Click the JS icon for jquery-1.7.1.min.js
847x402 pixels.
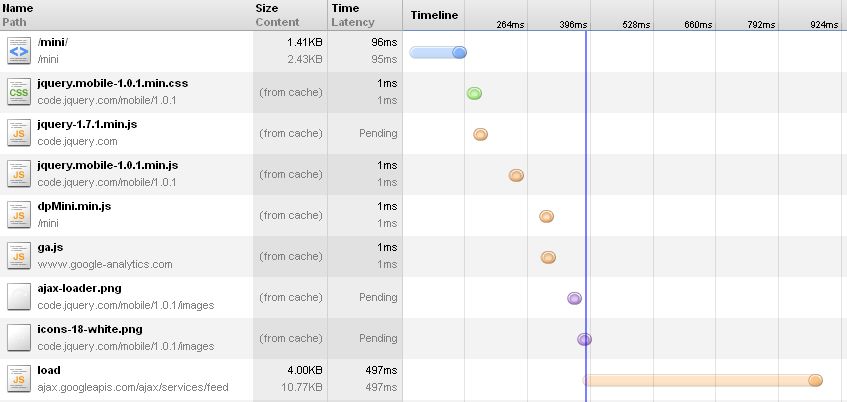click(19, 133)
